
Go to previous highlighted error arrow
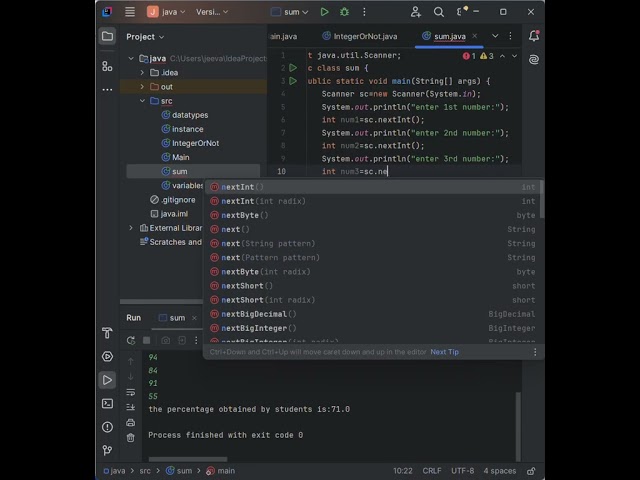tap(502, 56)
